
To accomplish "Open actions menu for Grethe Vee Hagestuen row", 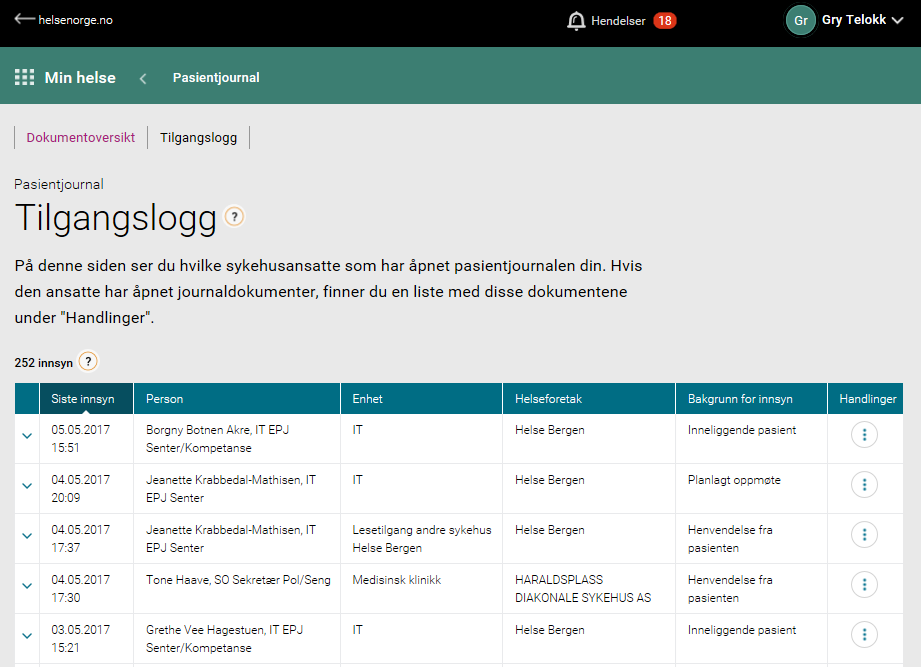I will pos(864,635).
